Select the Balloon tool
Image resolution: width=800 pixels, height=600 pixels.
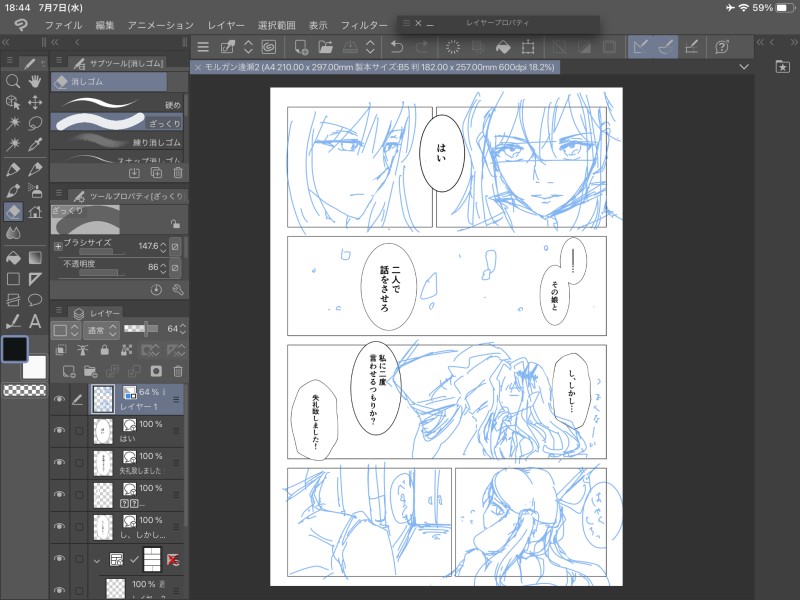(35, 300)
